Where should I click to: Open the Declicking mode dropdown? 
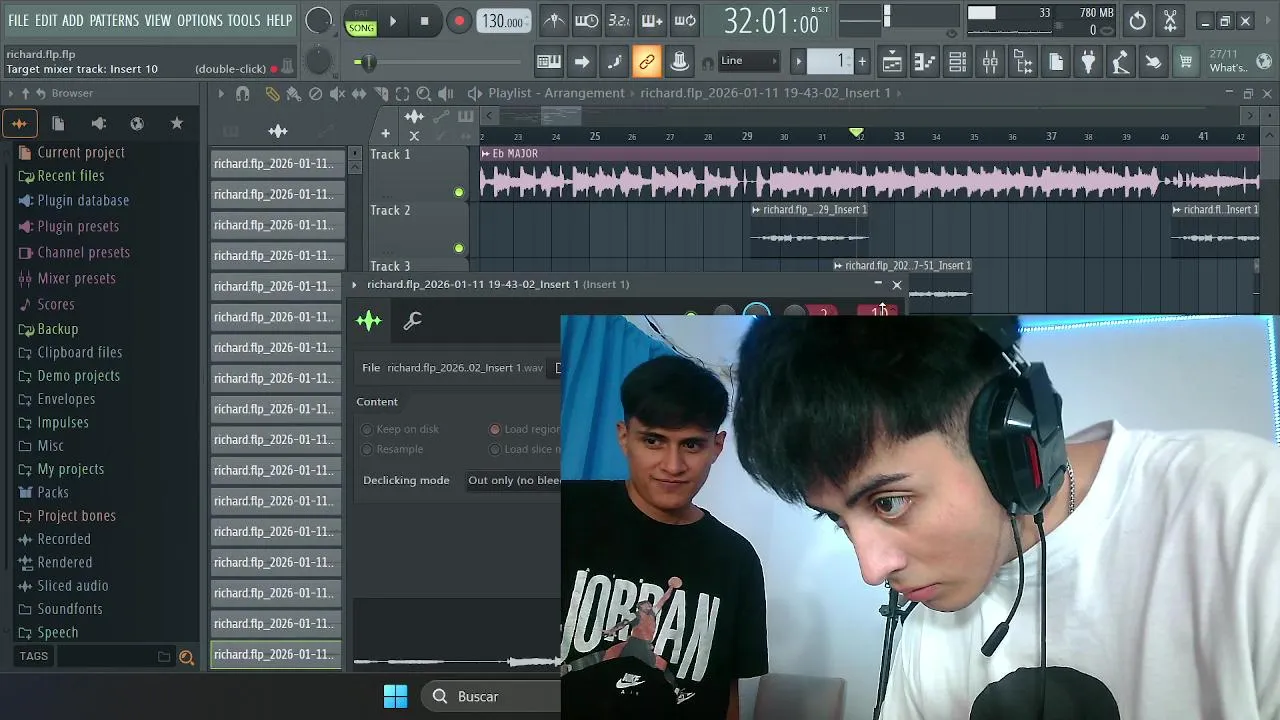click(x=513, y=480)
